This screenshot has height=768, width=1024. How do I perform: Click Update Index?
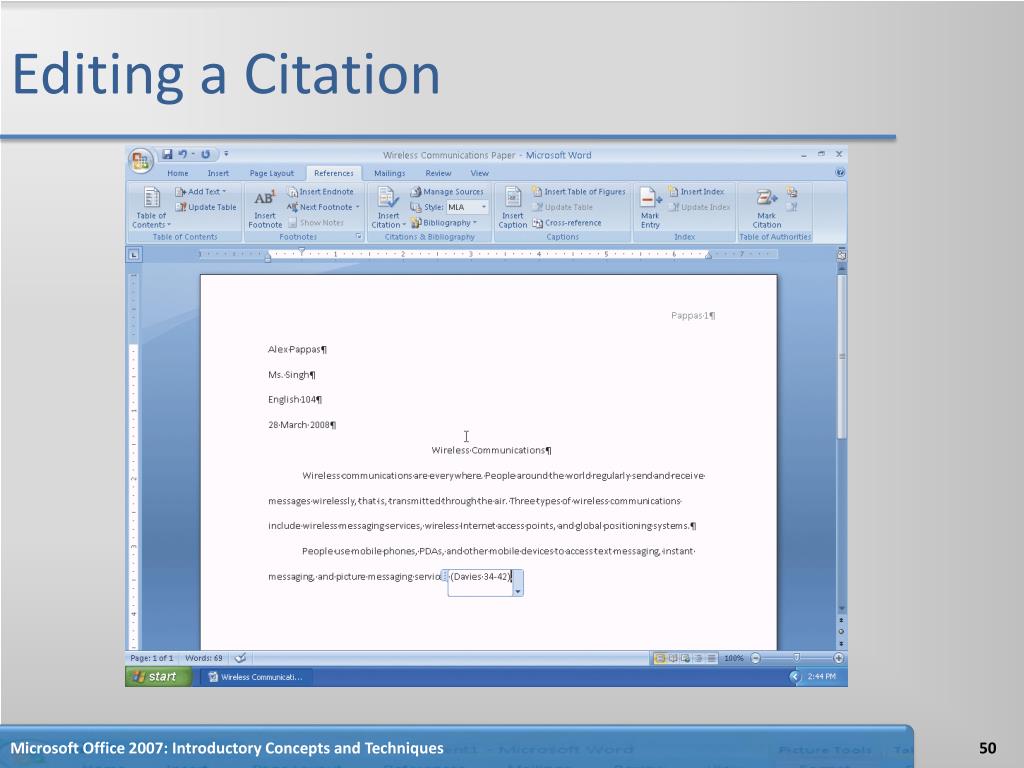pyautogui.click(x=699, y=207)
